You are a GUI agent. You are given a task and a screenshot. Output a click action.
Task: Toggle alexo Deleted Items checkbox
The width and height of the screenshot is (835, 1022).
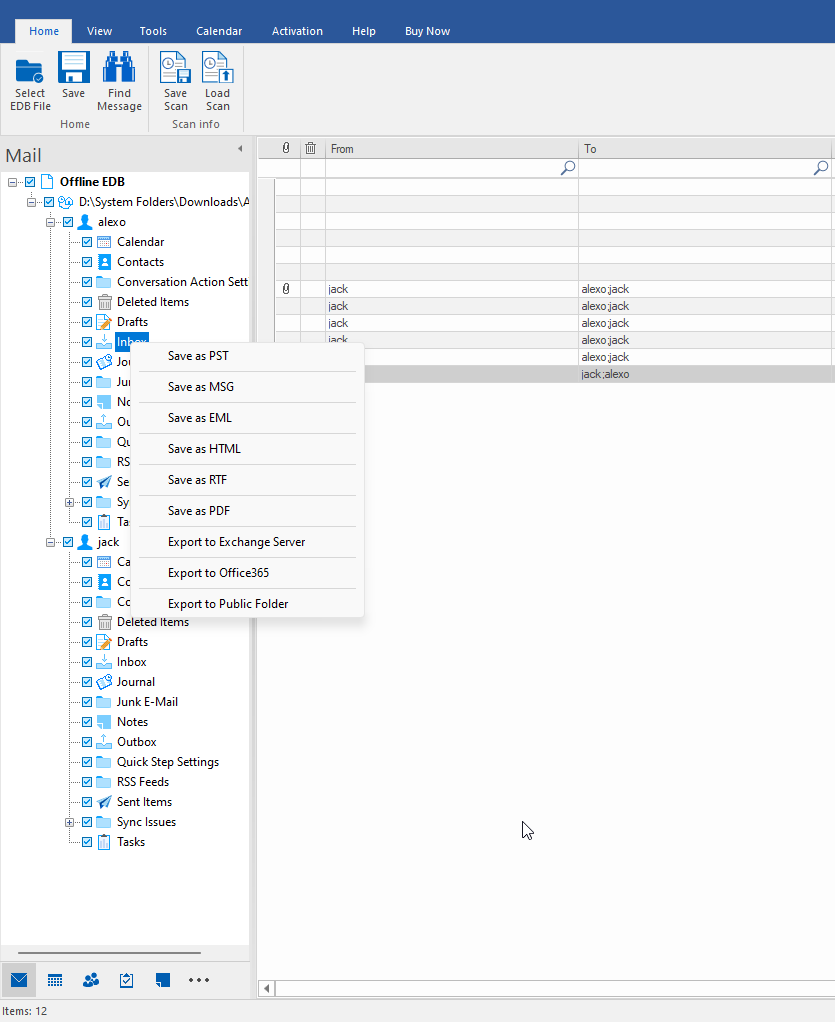tap(87, 302)
